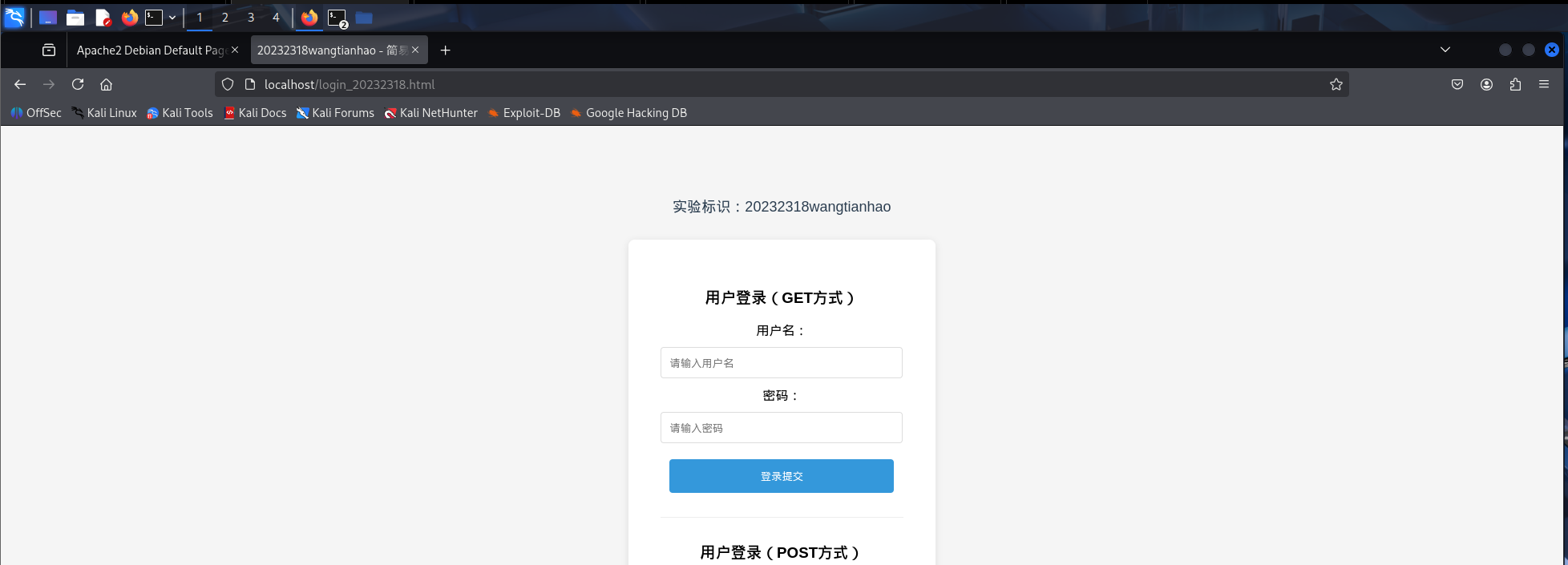Open the blue folder taskbar item
This screenshot has width=1568, height=565.
click(x=364, y=18)
